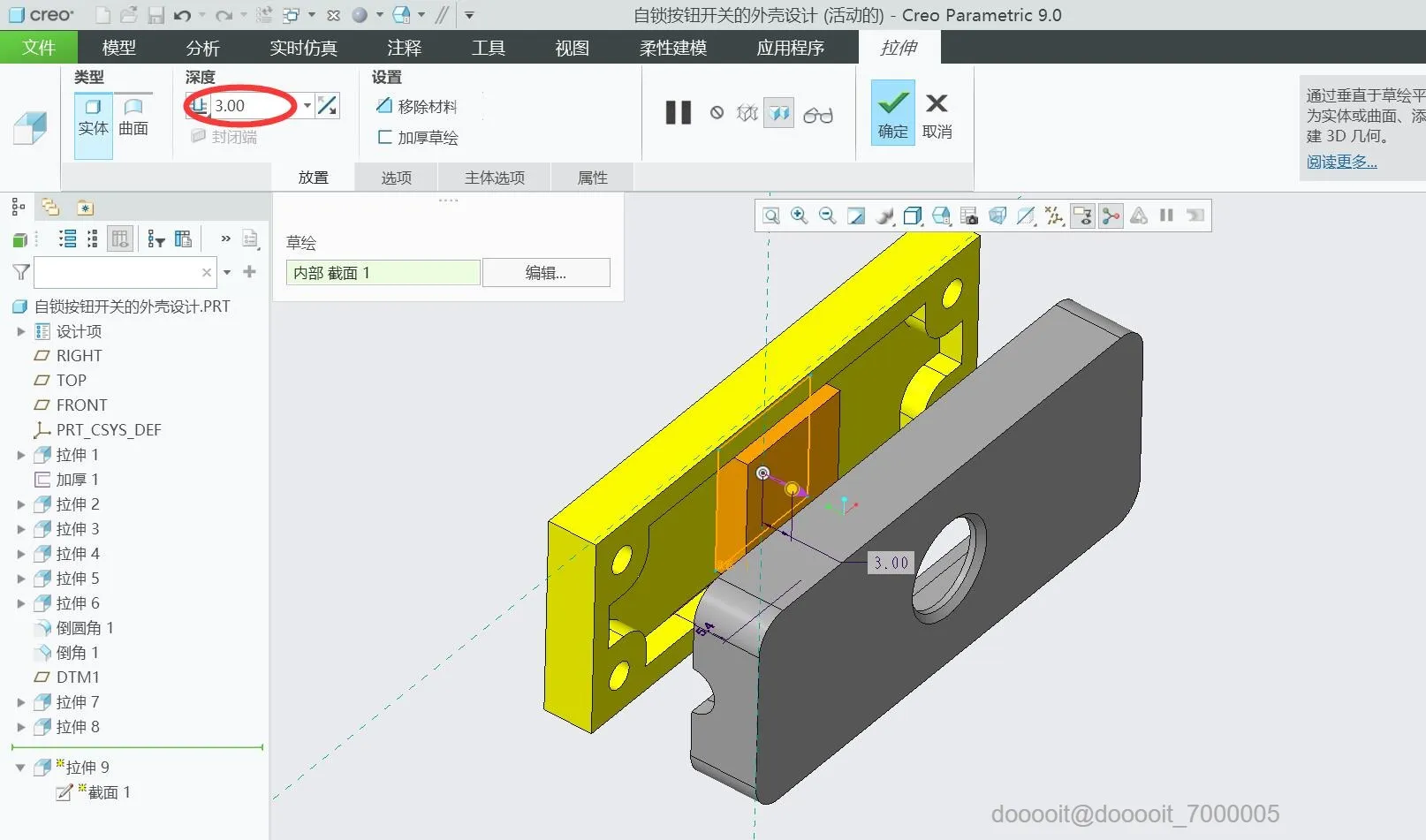Select the attached preview mode
The width and height of the screenshot is (1426, 840).
(778, 113)
